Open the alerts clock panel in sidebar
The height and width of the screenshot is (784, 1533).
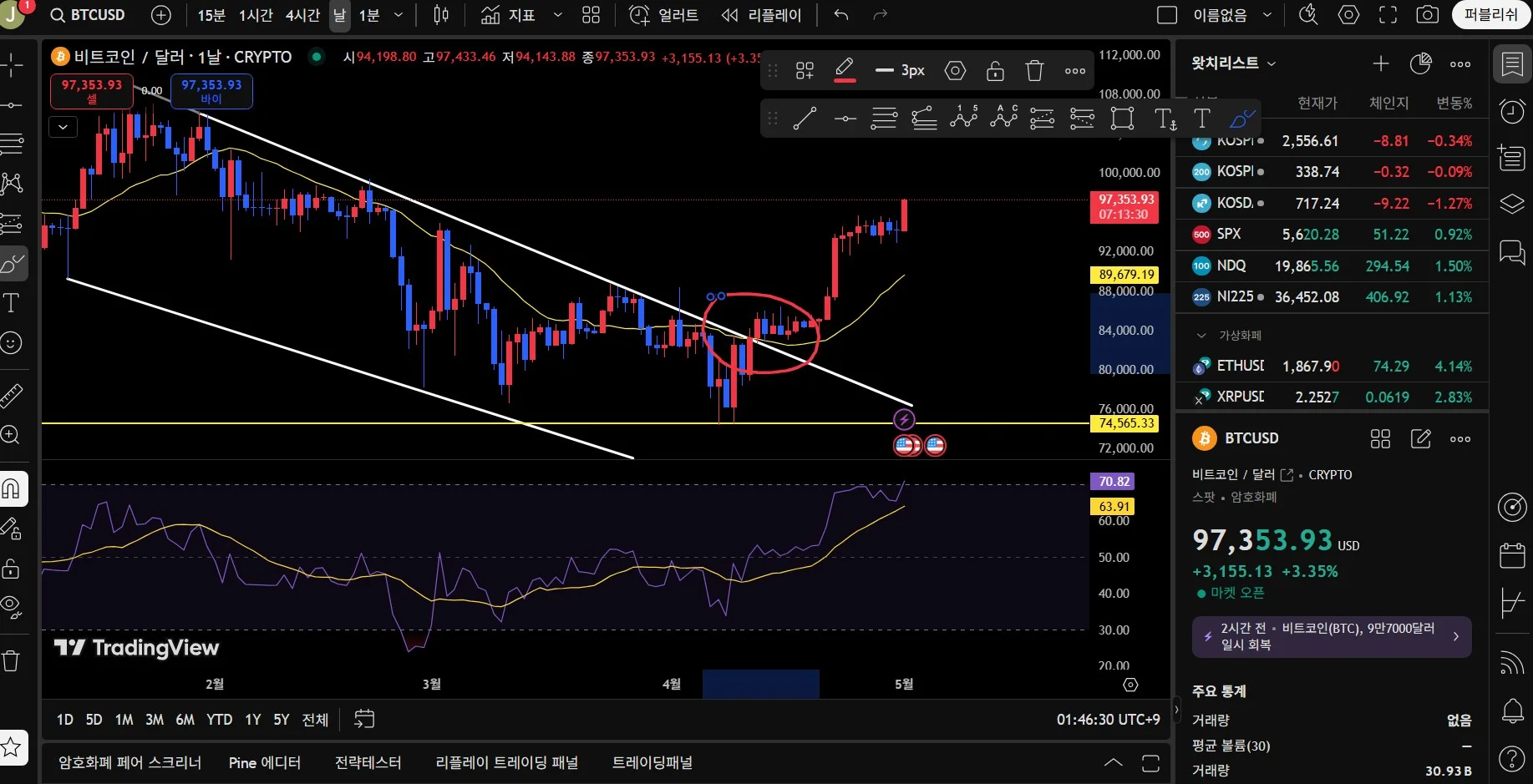(x=1512, y=110)
